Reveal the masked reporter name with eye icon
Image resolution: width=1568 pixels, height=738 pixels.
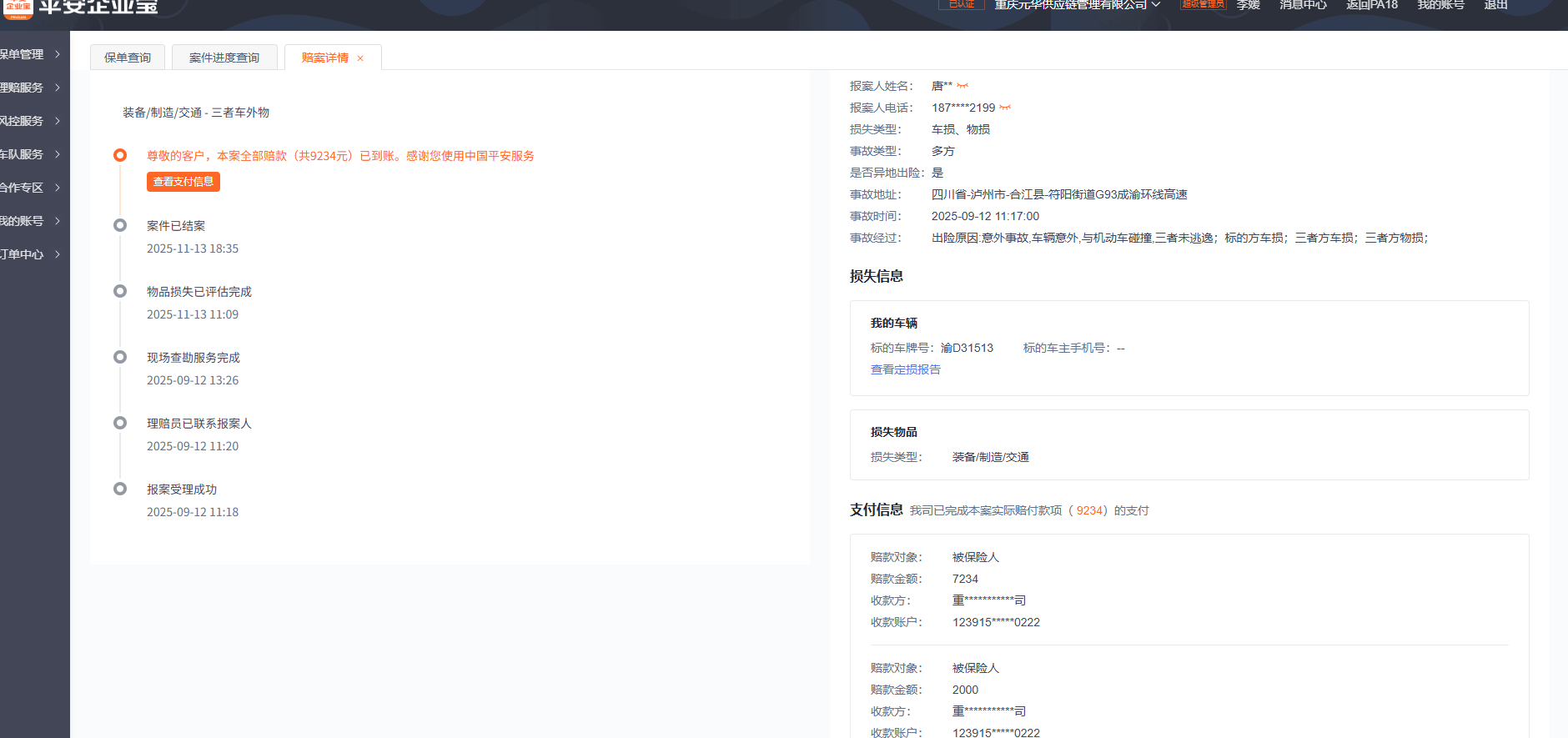click(x=962, y=86)
